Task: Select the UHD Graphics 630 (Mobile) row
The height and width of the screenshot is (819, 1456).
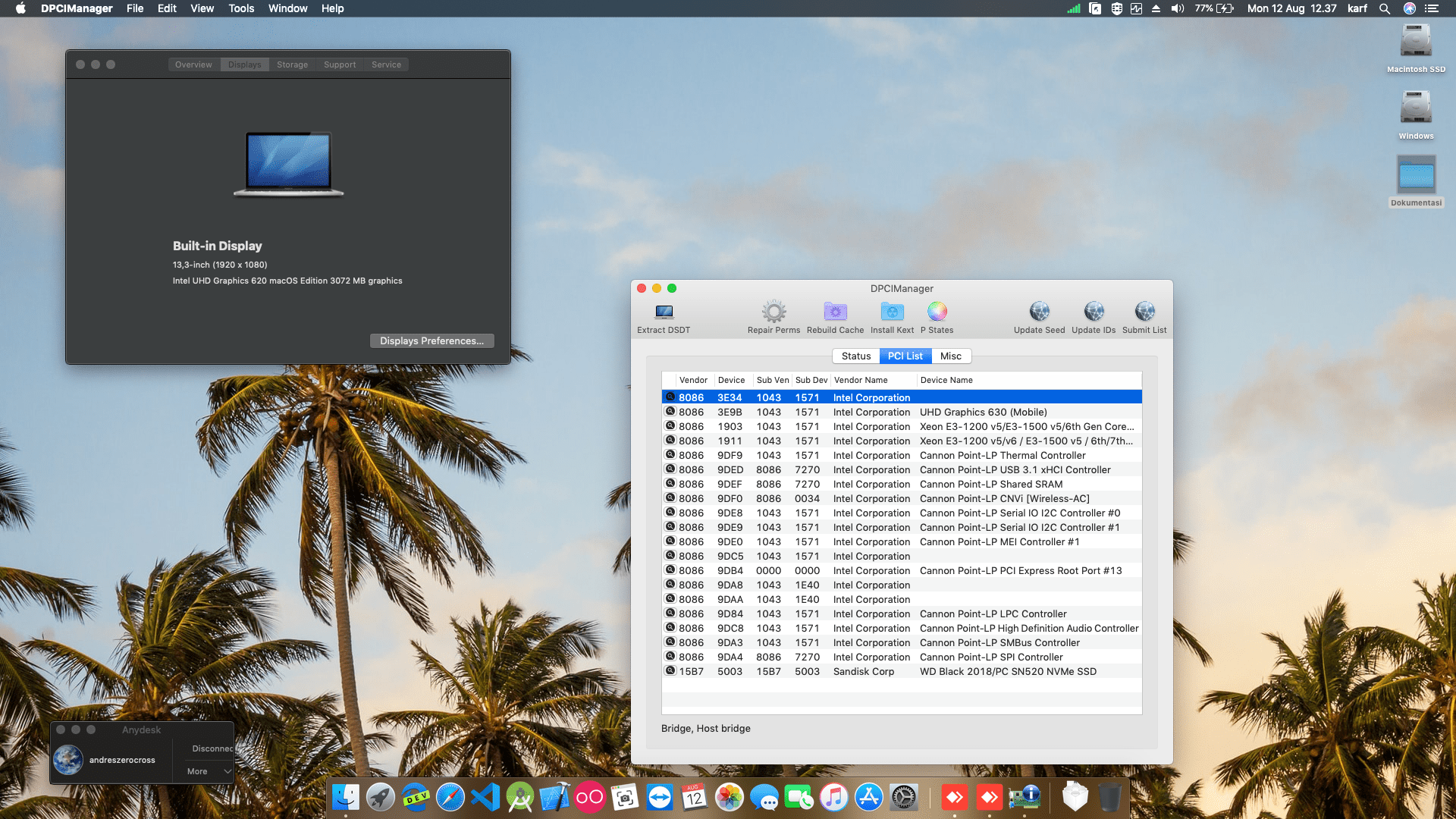Action: tap(902, 413)
